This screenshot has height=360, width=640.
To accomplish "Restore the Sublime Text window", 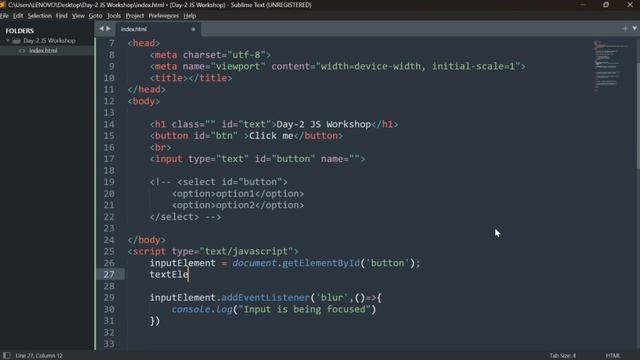I will 606,5.
